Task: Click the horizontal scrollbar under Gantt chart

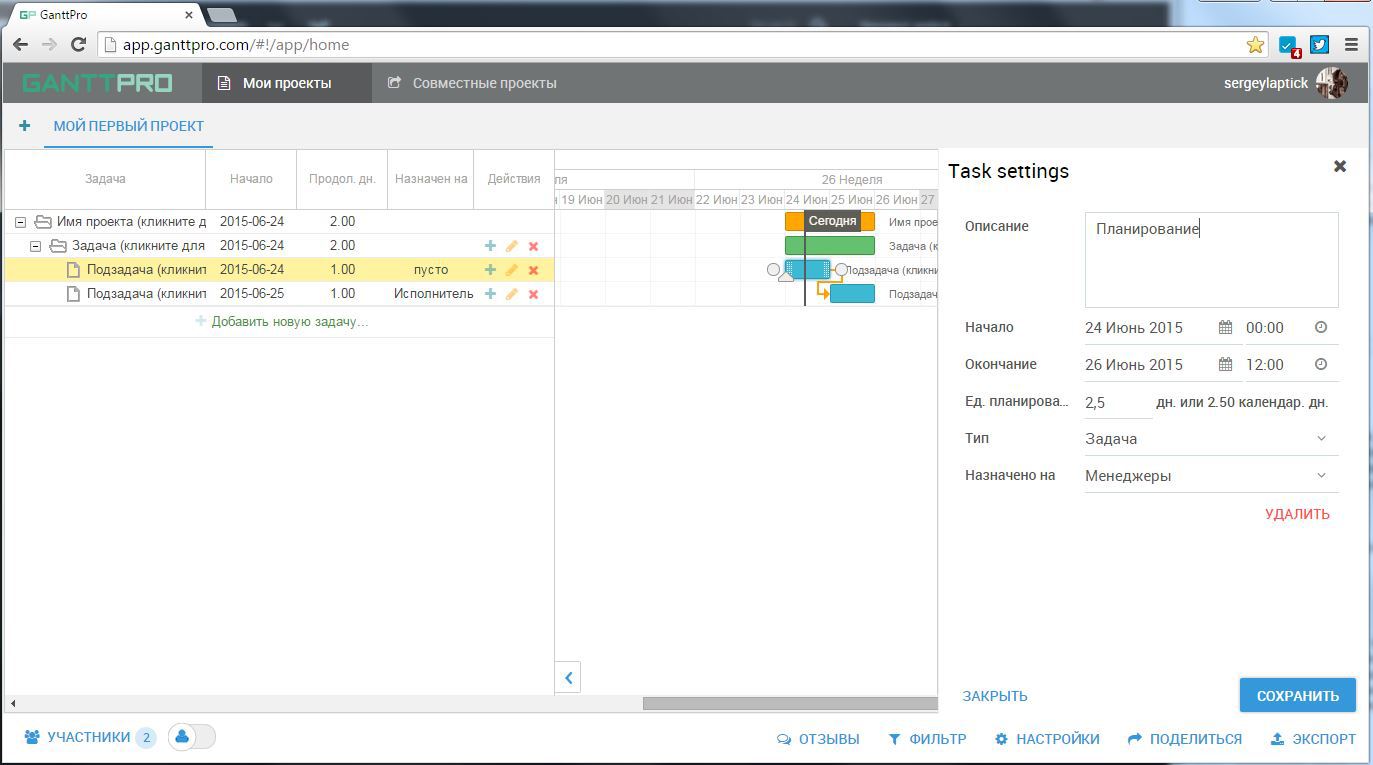Action: (x=790, y=703)
